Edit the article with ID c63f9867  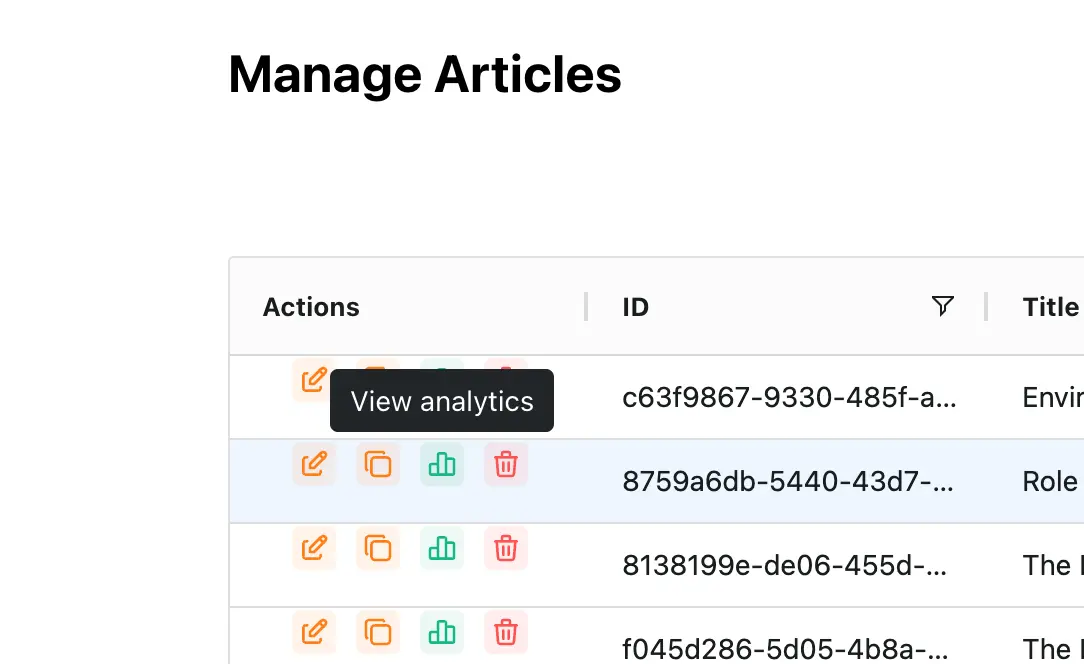point(313,379)
